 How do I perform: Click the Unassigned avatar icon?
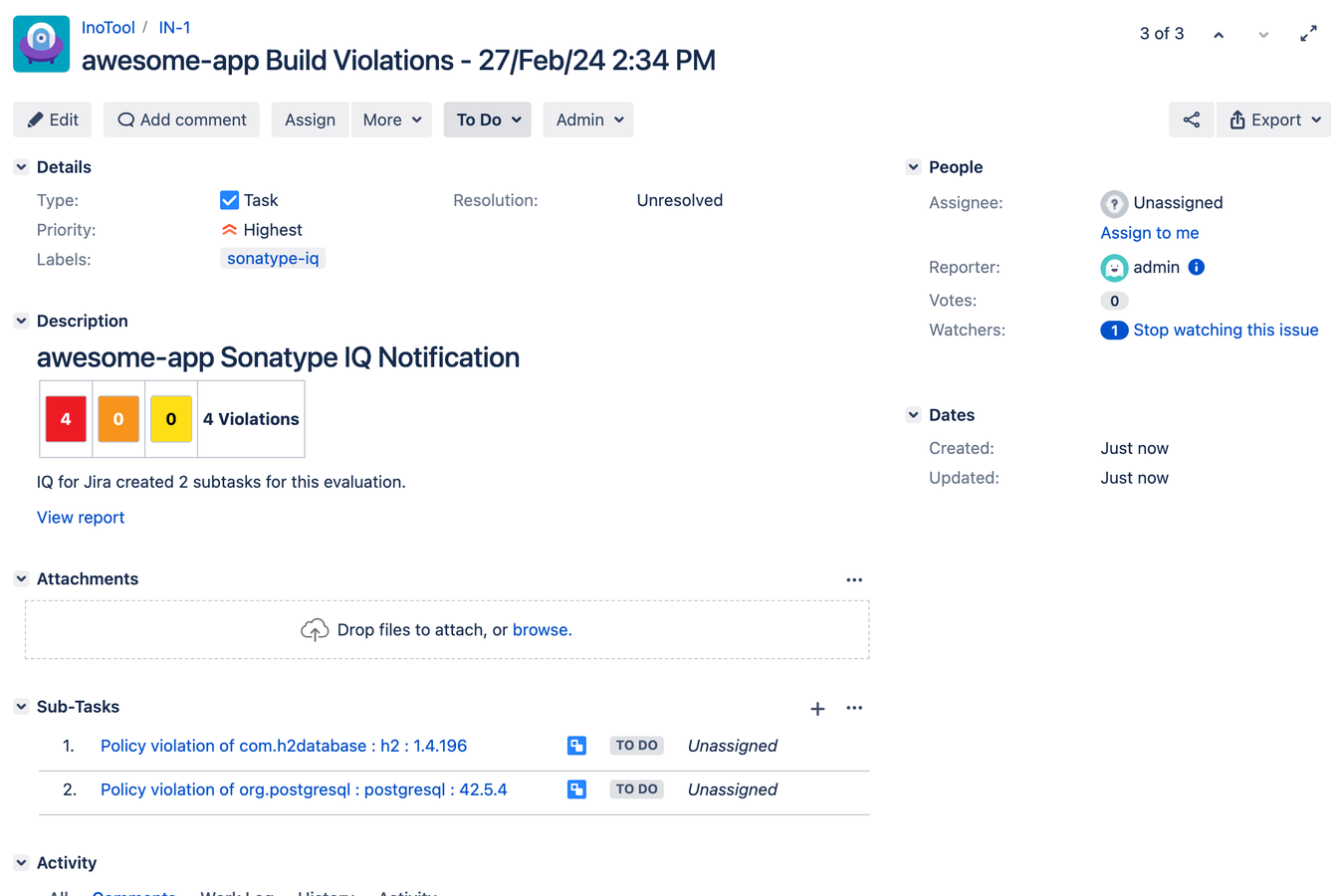tap(1114, 203)
